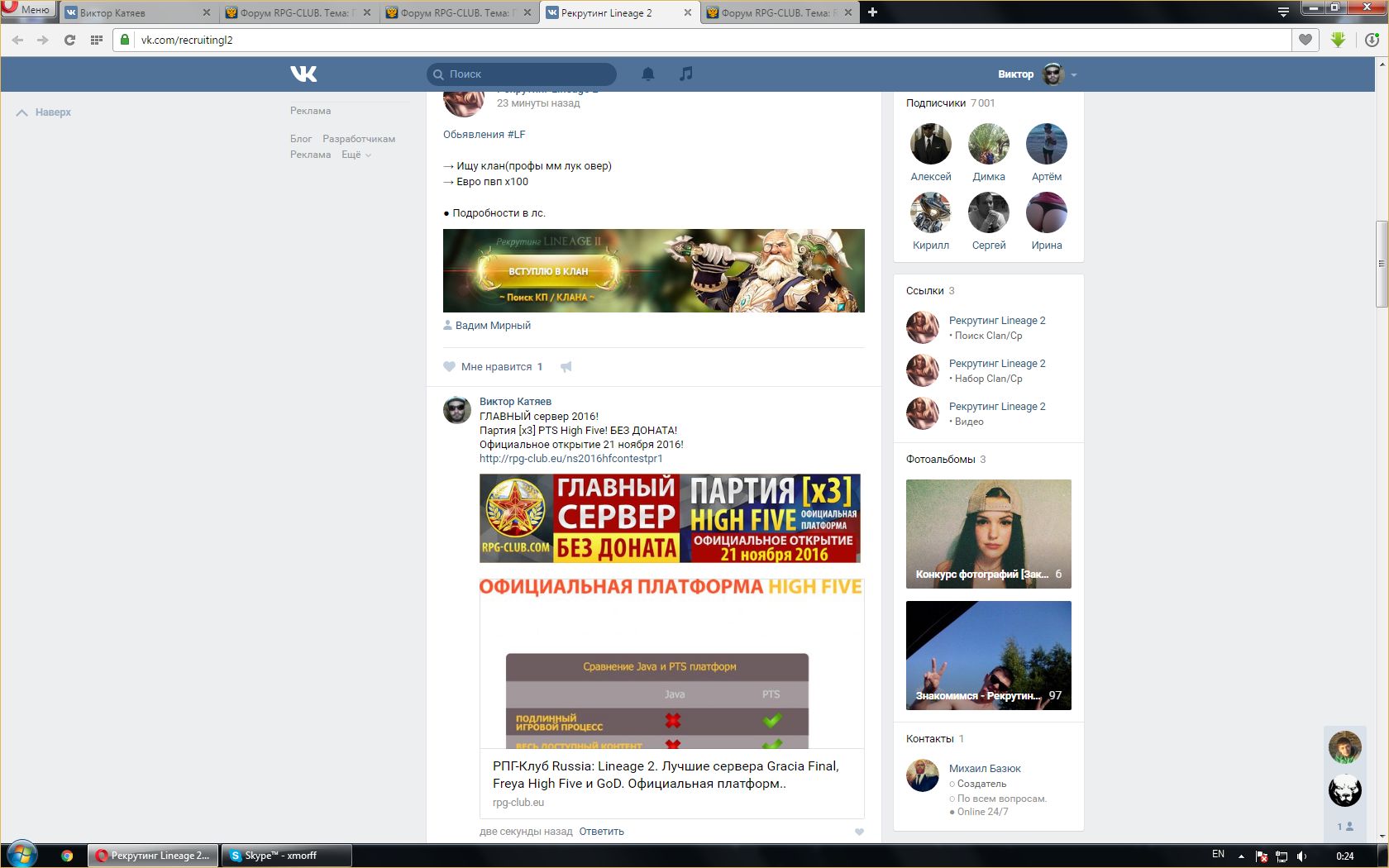Screen dimensions: 1389x868
Task: Open subscriber Димка avatar
Action: pos(989,144)
